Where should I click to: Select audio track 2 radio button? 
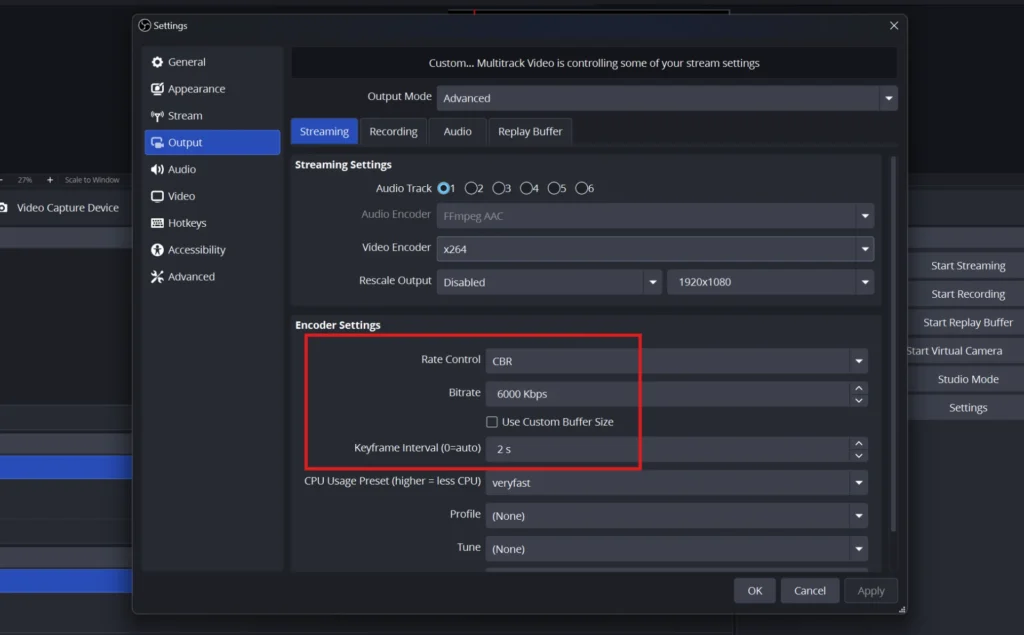(x=470, y=188)
